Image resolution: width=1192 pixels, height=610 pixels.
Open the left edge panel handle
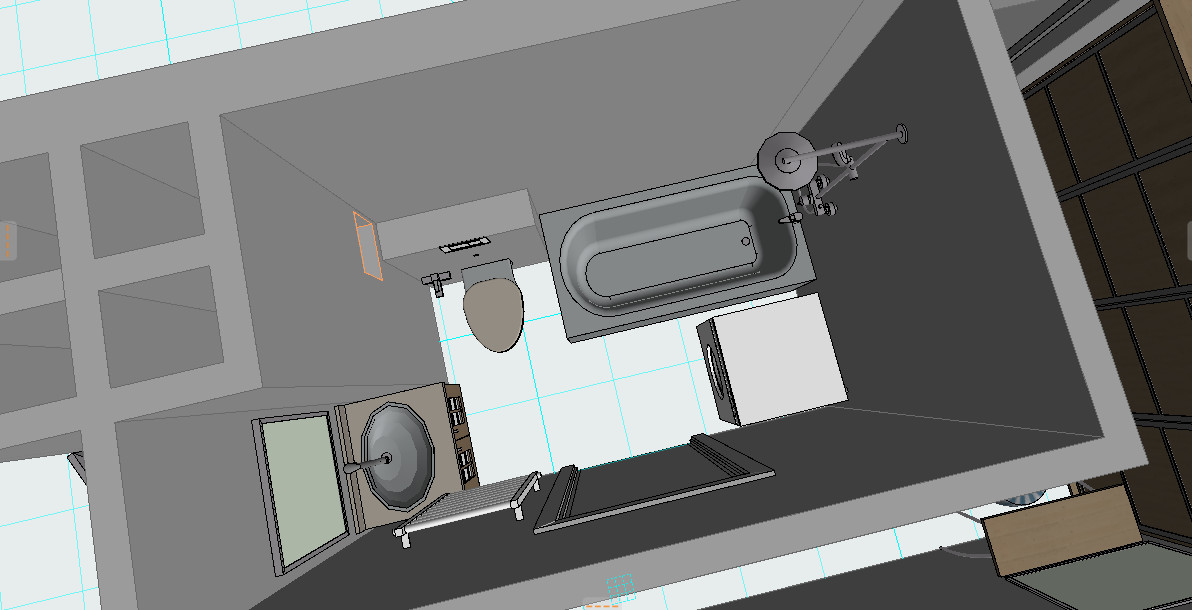(6, 240)
